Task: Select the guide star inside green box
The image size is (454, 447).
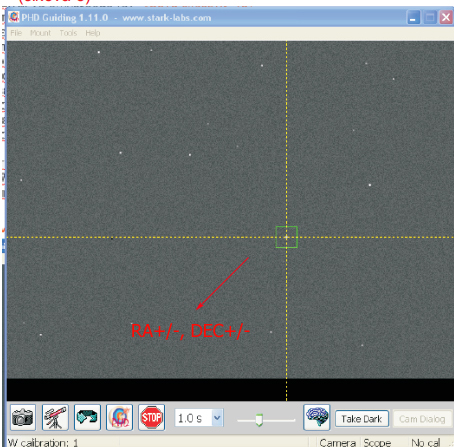Action: pos(286,237)
